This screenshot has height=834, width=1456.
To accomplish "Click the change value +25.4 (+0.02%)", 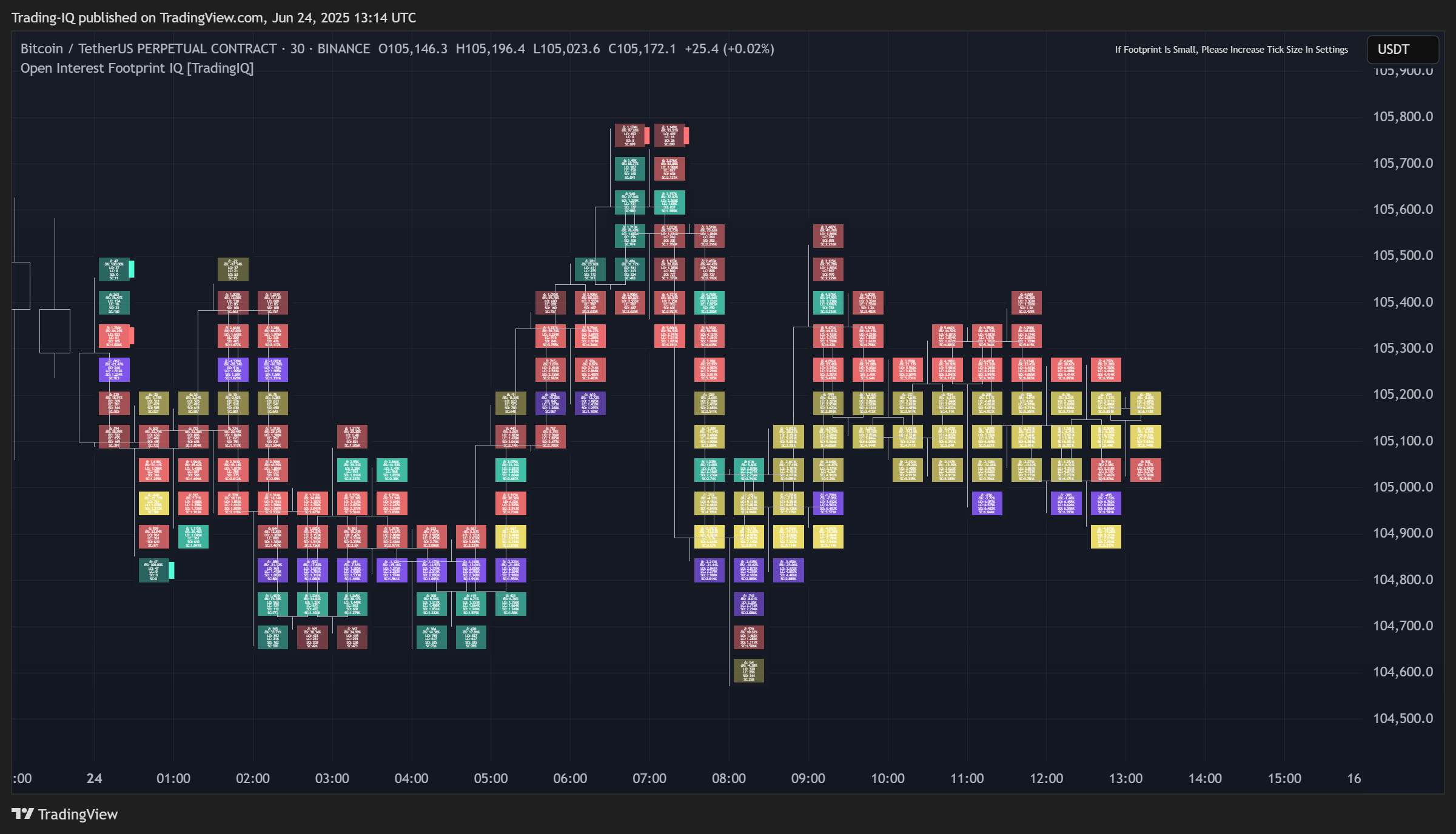I will [x=730, y=48].
